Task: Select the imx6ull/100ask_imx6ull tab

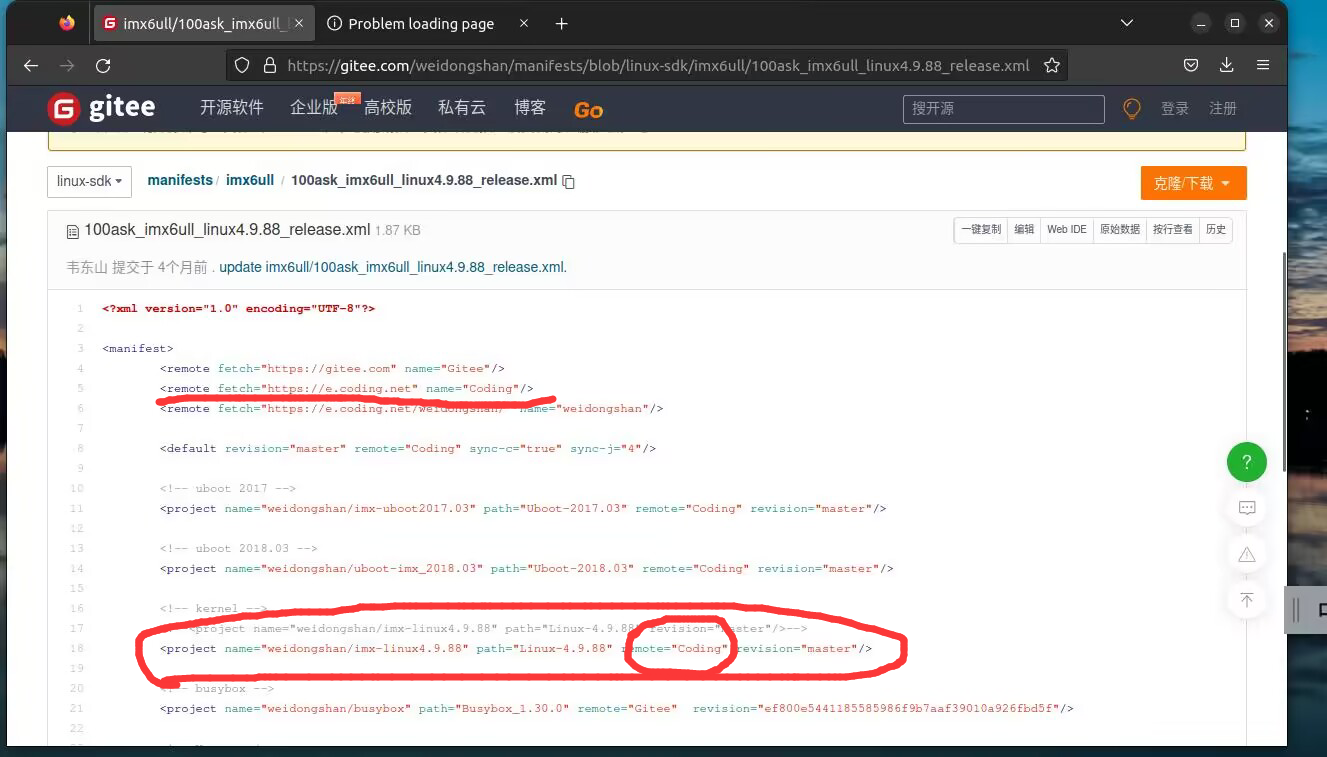Action: pos(206,23)
